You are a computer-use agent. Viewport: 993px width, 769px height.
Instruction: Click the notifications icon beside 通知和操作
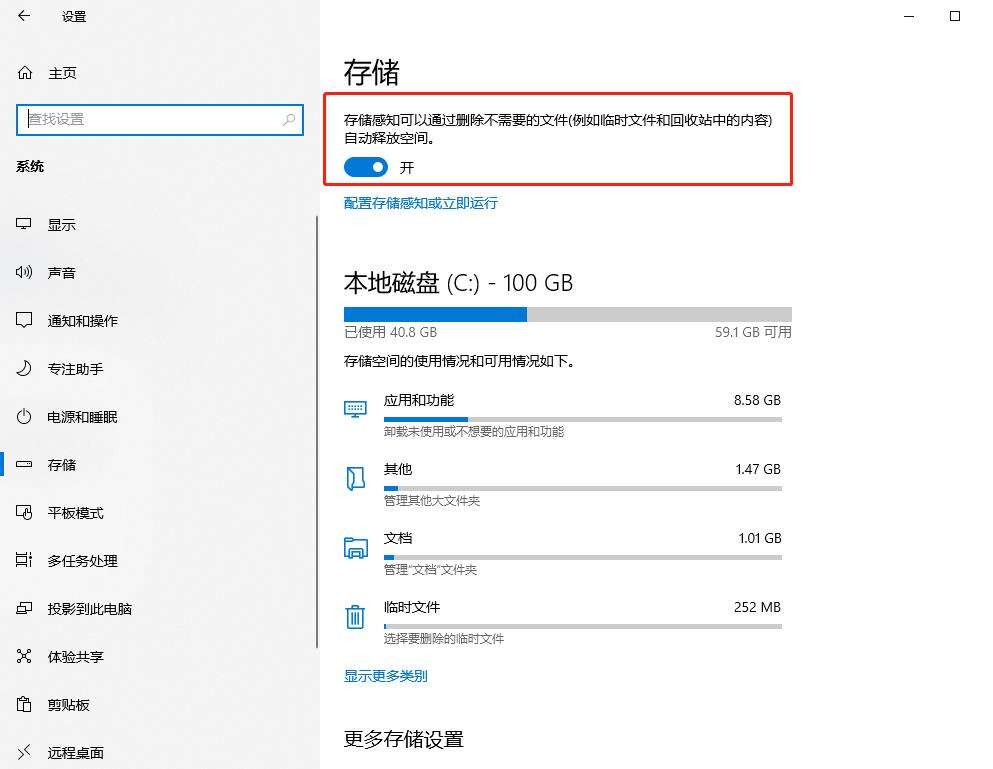[24, 321]
